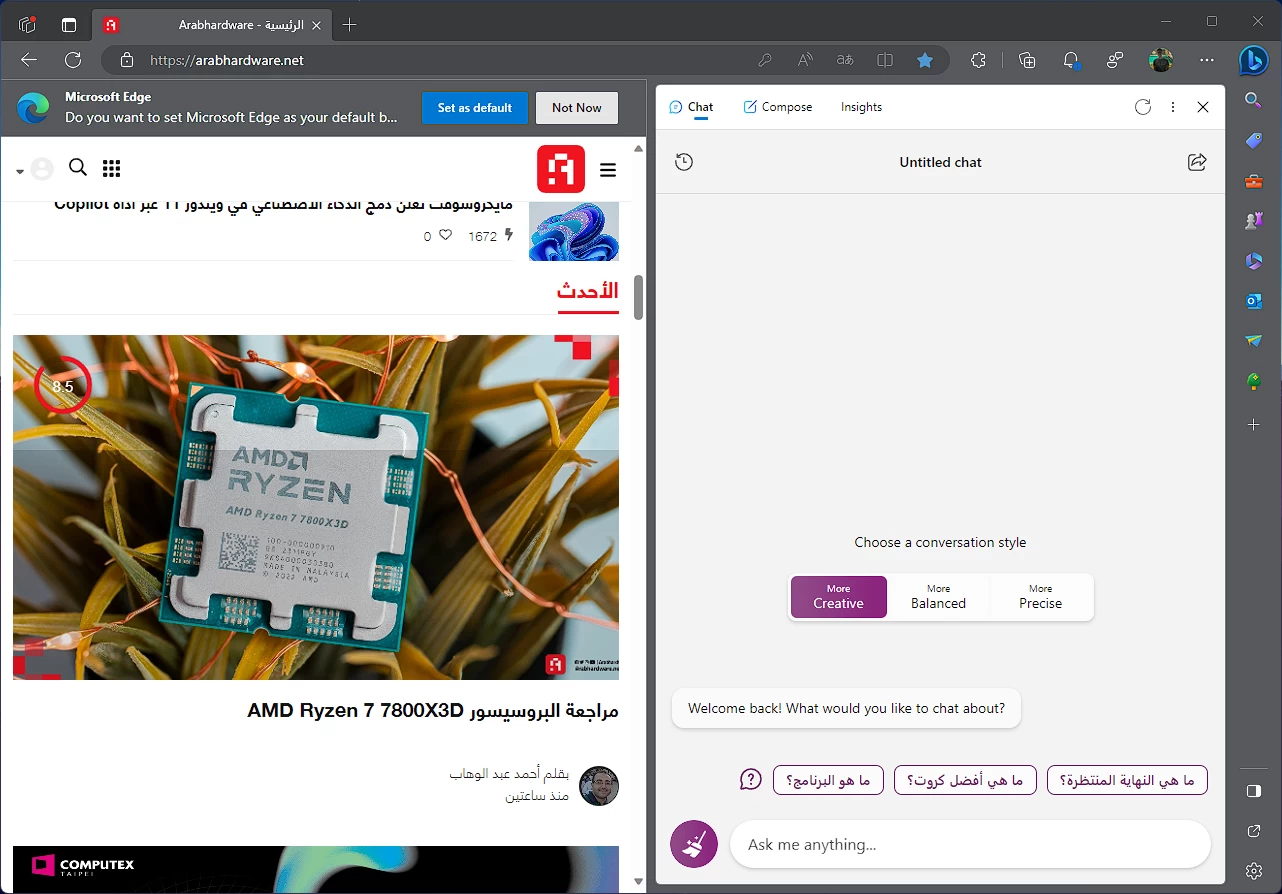Expand the user account dropdown arrow
The image size is (1282, 894).
pyautogui.click(x=20, y=171)
